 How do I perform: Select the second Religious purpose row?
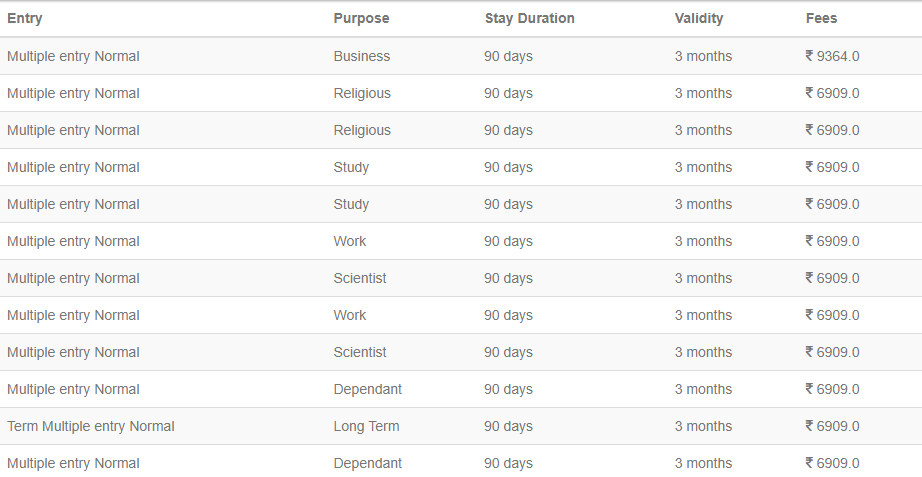click(x=461, y=130)
